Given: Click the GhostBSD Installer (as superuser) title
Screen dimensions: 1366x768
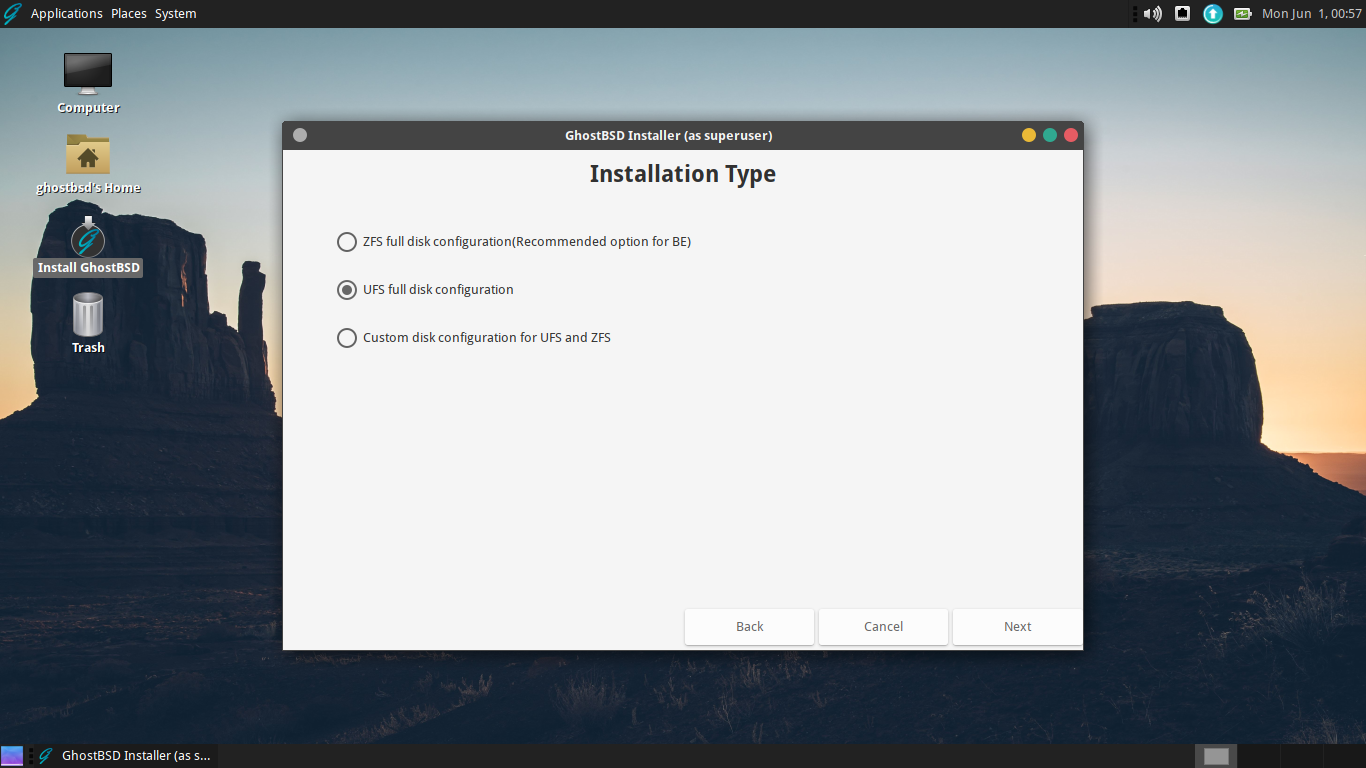Looking at the screenshot, I should [669, 135].
